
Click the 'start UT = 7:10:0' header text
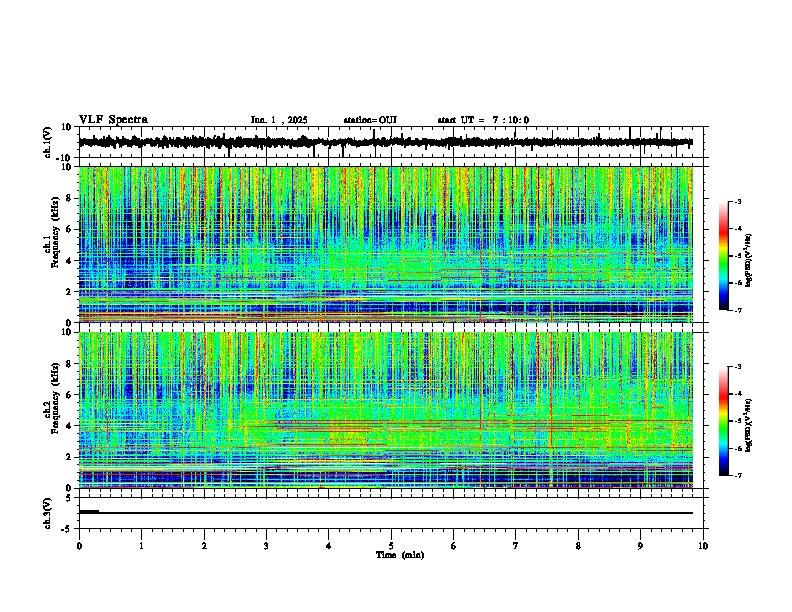coord(483,120)
